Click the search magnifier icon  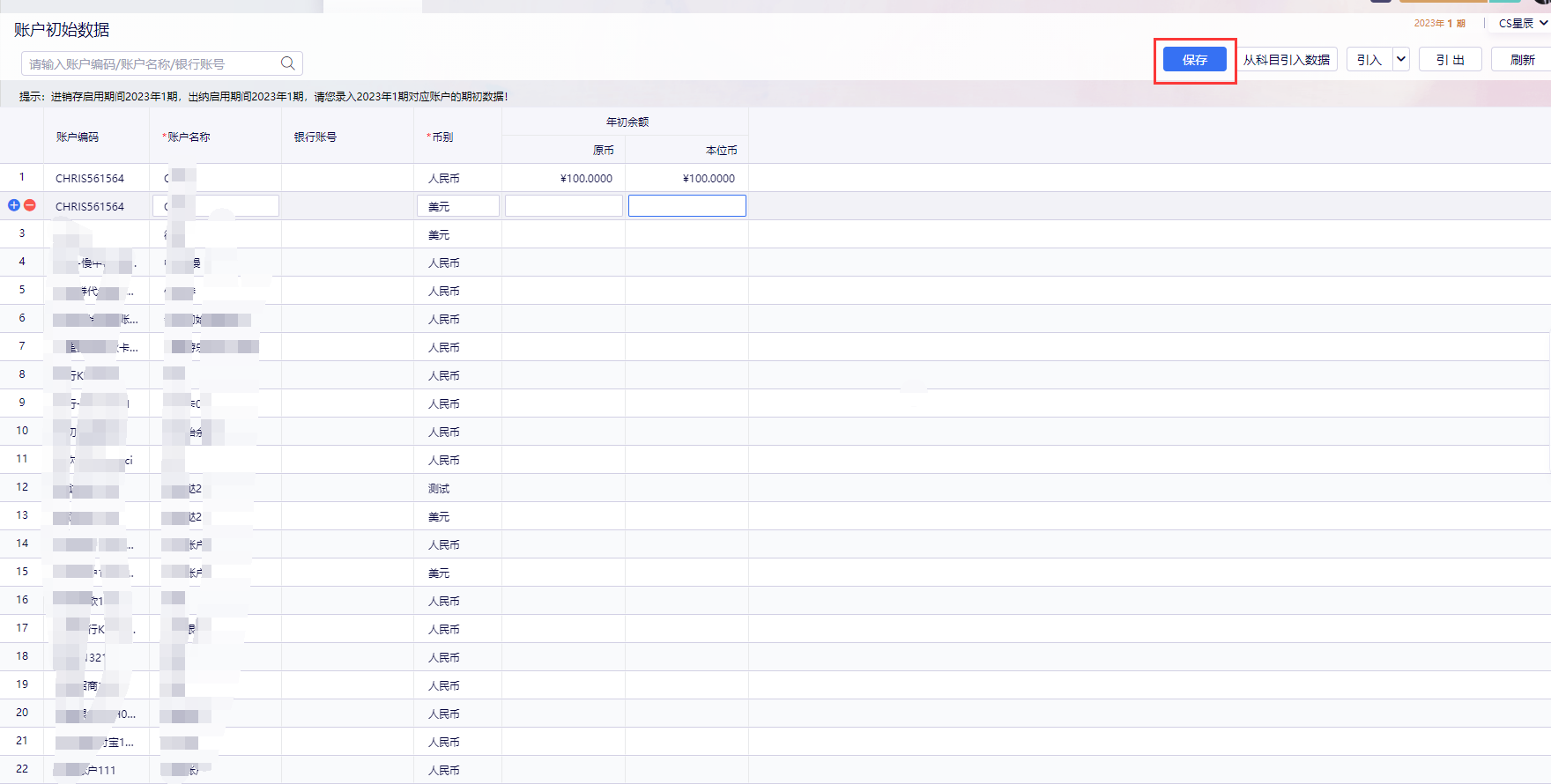(287, 63)
